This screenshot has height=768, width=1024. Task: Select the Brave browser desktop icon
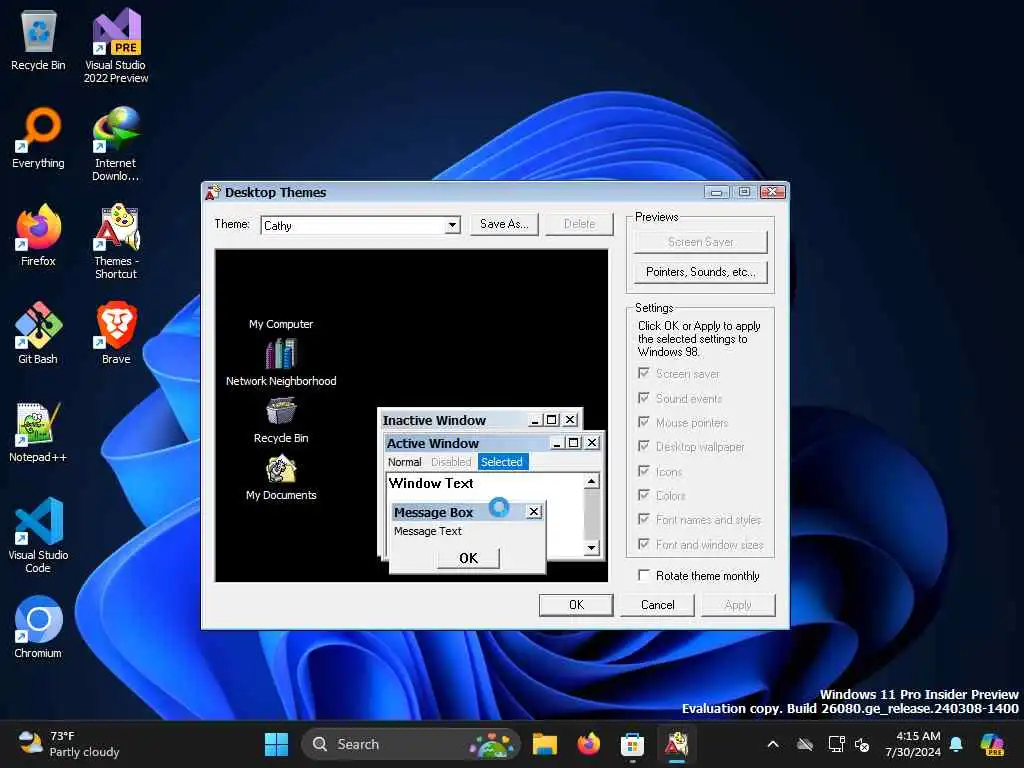click(x=116, y=334)
